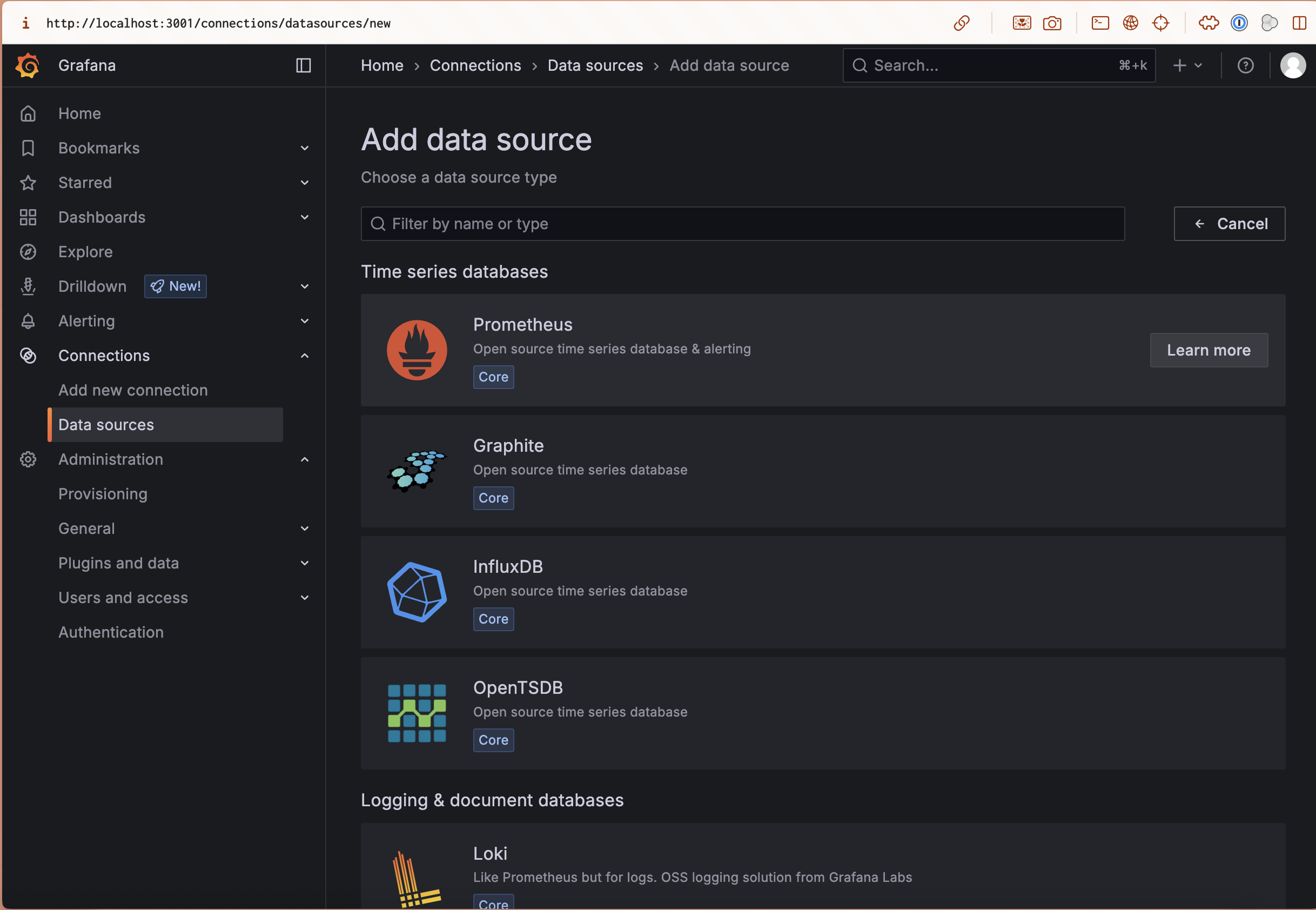Image resolution: width=1316 pixels, height=910 pixels.
Task: Expand the General submenu chevron
Action: pos(304,528)
